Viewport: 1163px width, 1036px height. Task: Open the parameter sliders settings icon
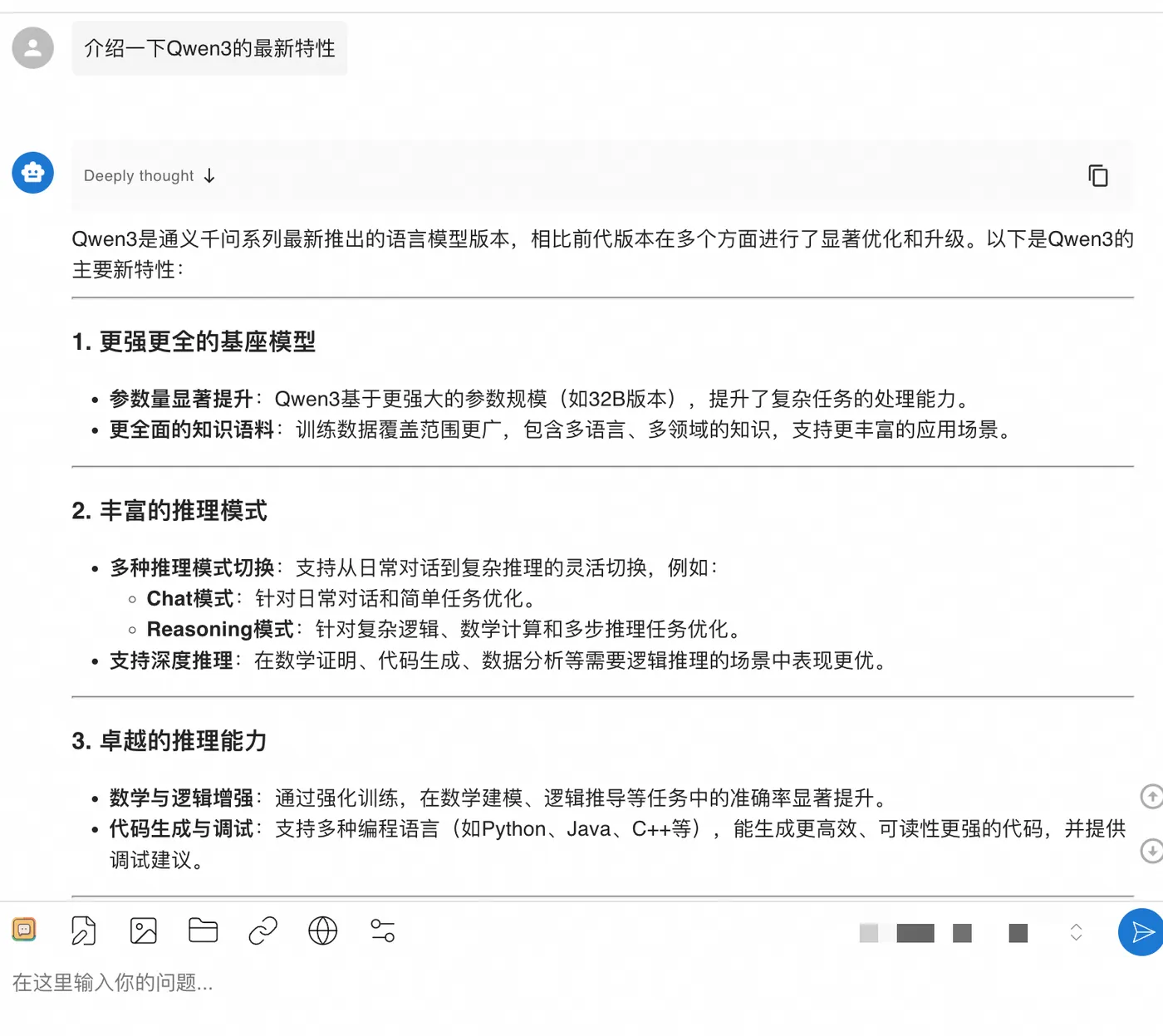(x=383, y=930)
